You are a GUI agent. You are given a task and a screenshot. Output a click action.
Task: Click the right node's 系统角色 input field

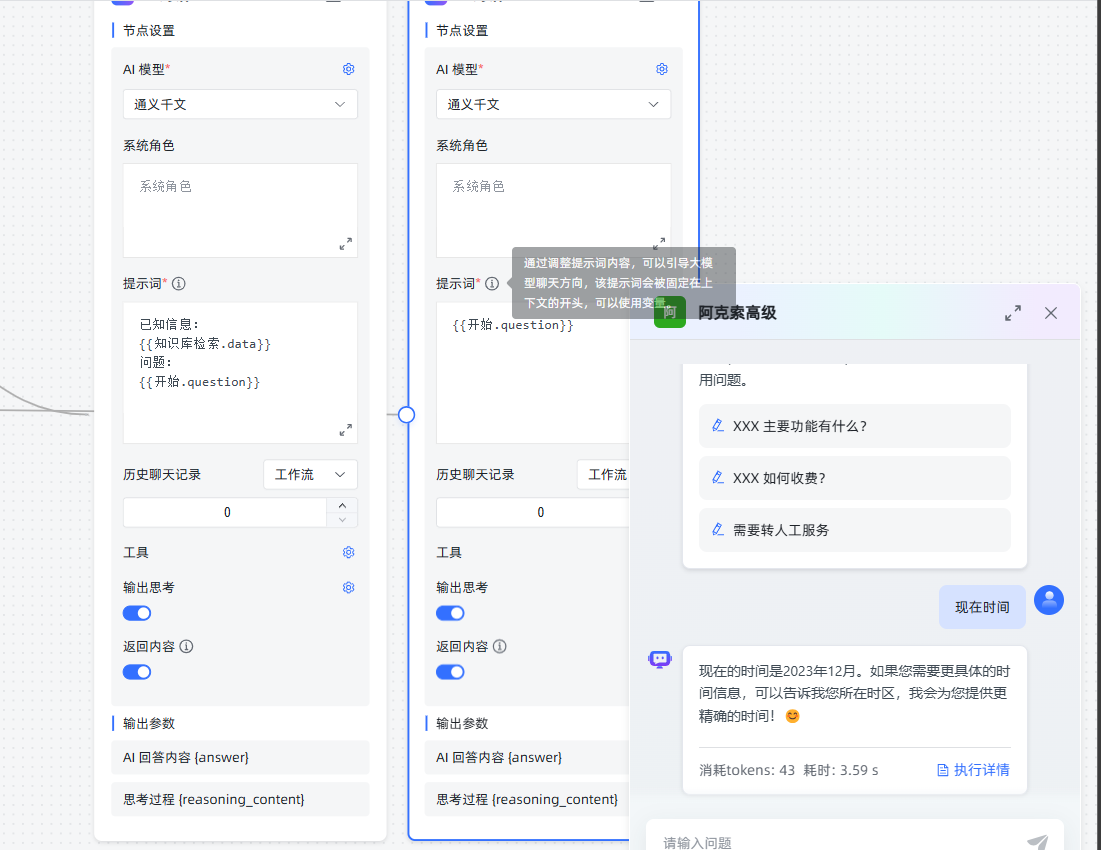tap(553, 211)
